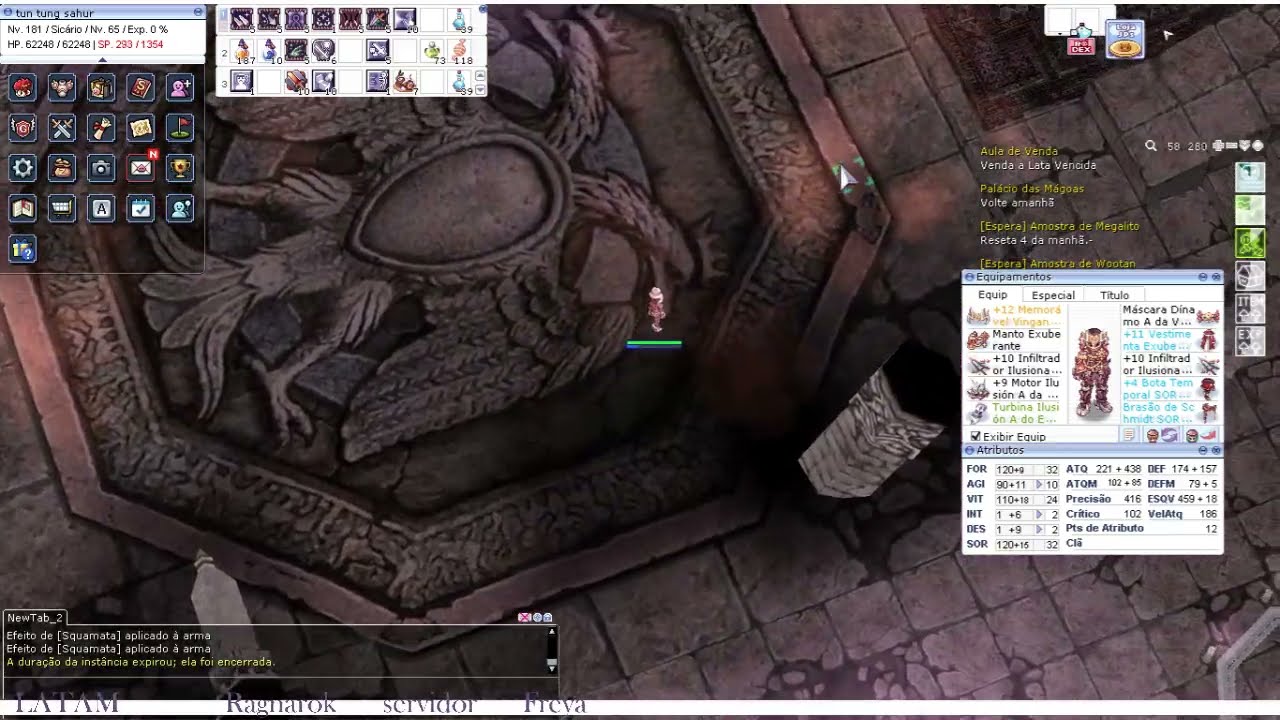Click the chat window scrollbar
The height and width of the screenshot is (720, 1280).
[x=551, y=649]
